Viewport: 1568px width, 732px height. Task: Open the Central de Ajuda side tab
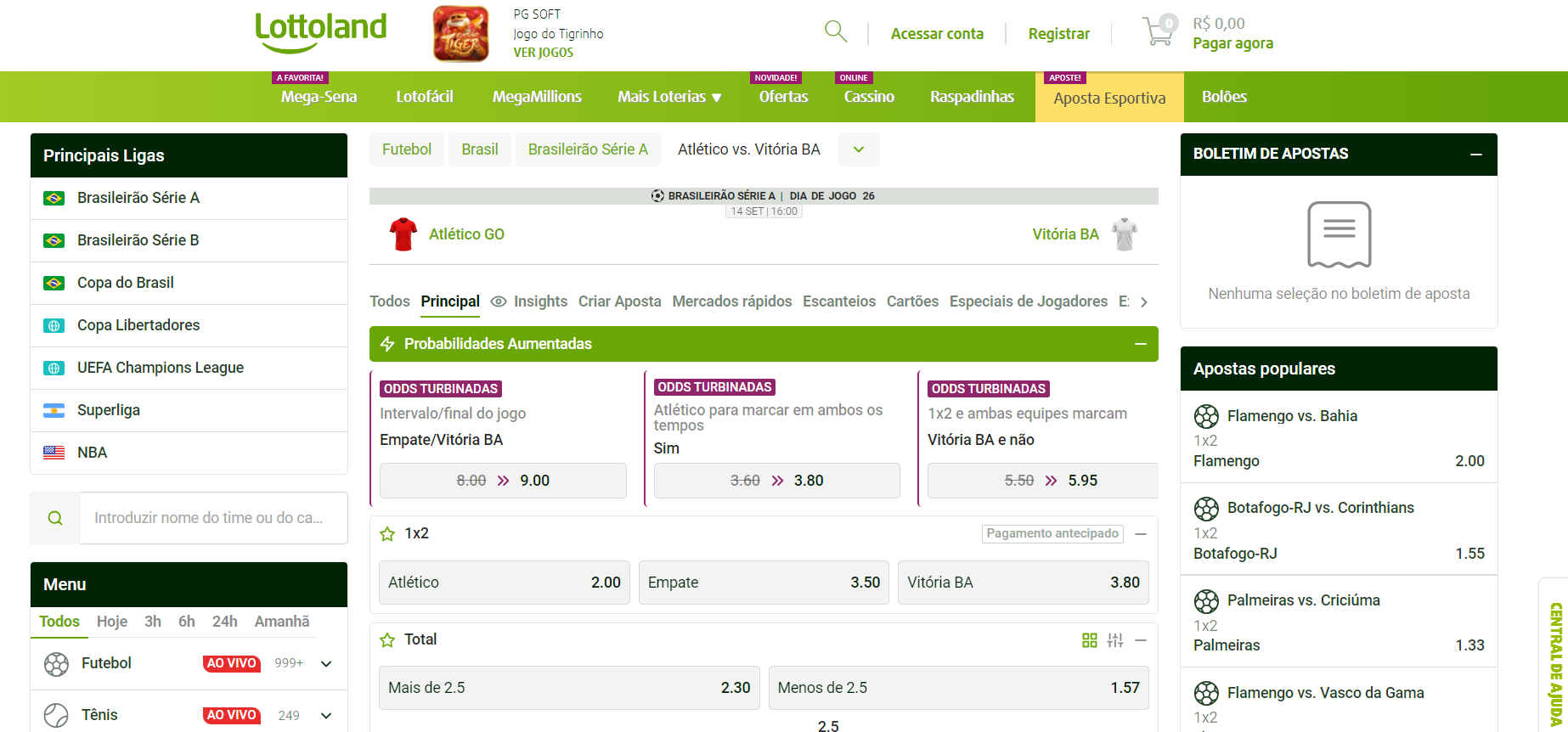(1555, 664)
